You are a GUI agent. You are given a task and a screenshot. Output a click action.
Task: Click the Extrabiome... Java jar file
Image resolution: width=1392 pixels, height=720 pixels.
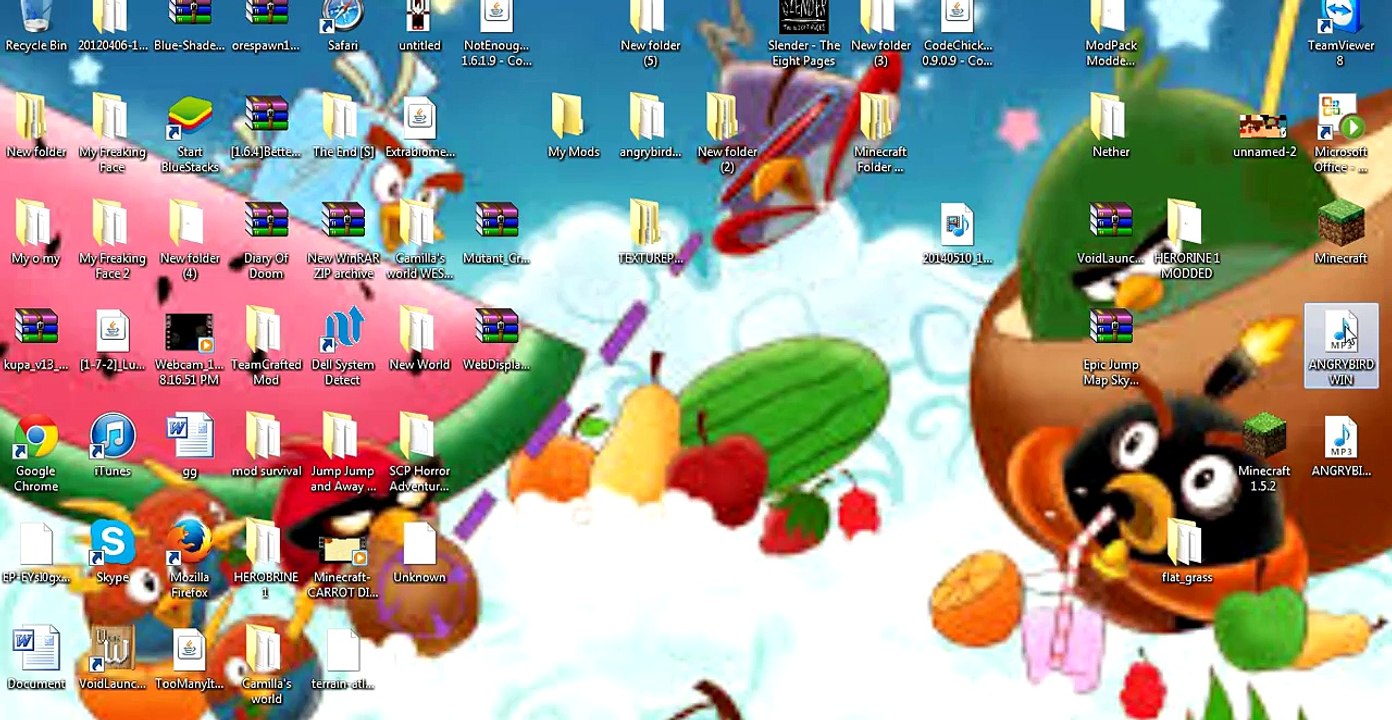pyautogui.click(x=420, y=128)
